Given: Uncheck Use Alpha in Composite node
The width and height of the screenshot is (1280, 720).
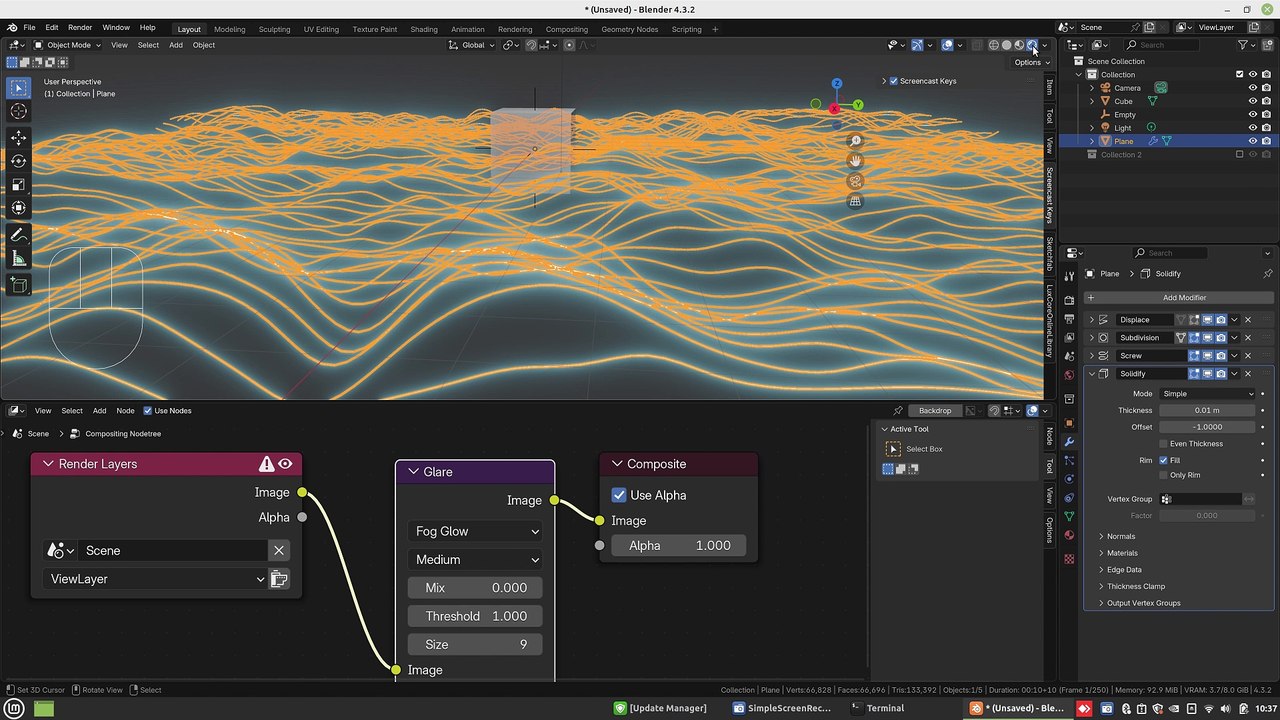Looking at the screenshot, I should coord(619,495).
